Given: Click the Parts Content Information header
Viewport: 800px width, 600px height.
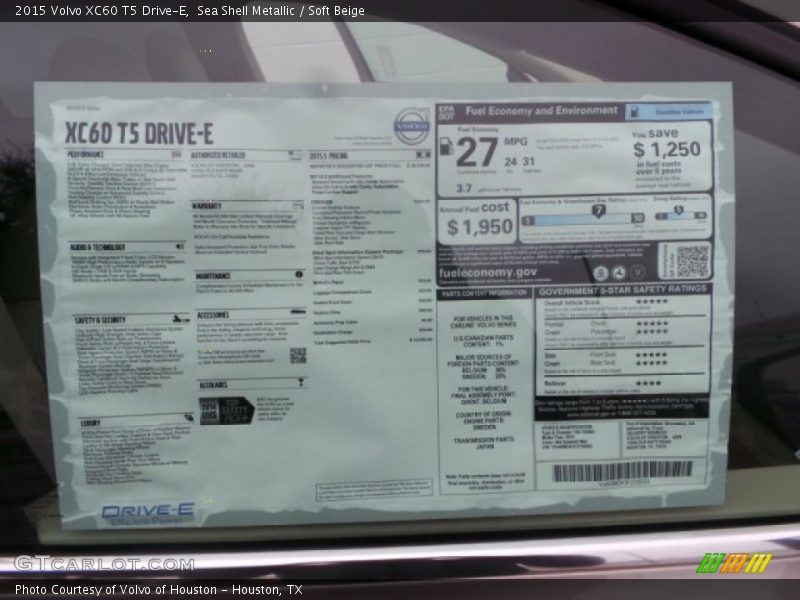Looking at the screenshot, I should click(x=484, y=293).
